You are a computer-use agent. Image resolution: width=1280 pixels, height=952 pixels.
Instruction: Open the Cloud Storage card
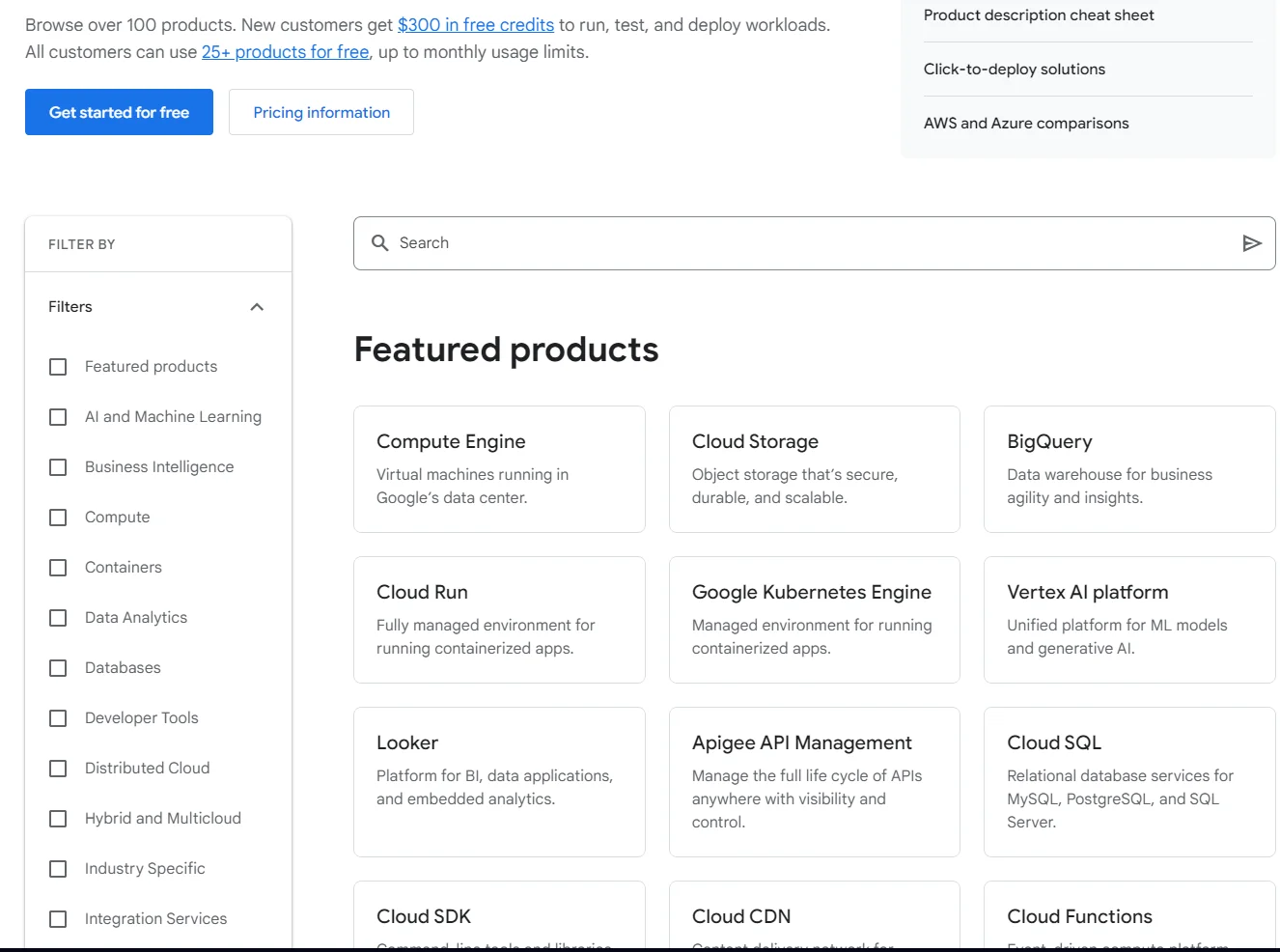point(815,469)
